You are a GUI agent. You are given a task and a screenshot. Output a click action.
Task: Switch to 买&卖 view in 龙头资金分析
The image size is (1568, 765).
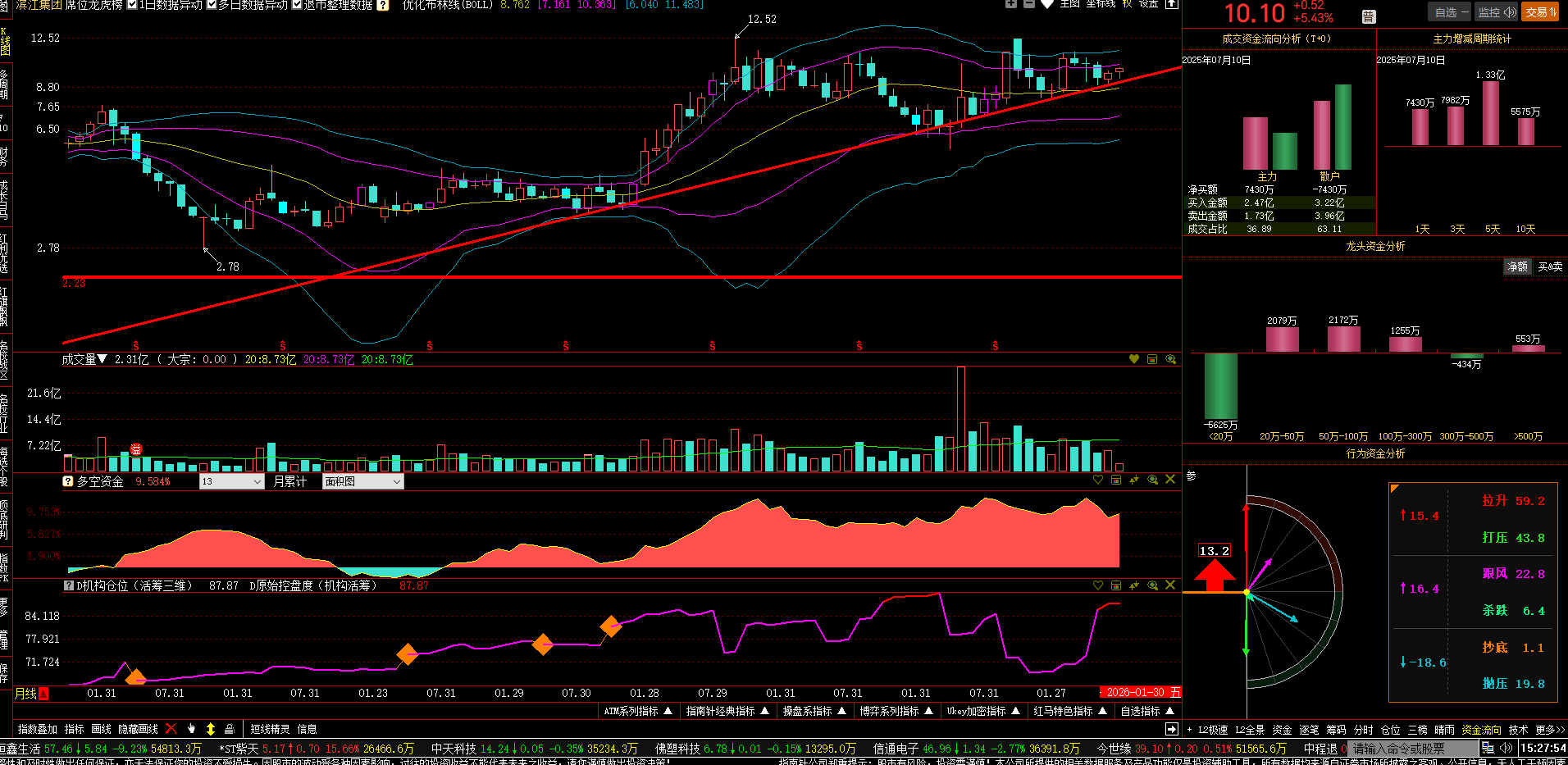tap(1550, 266)
